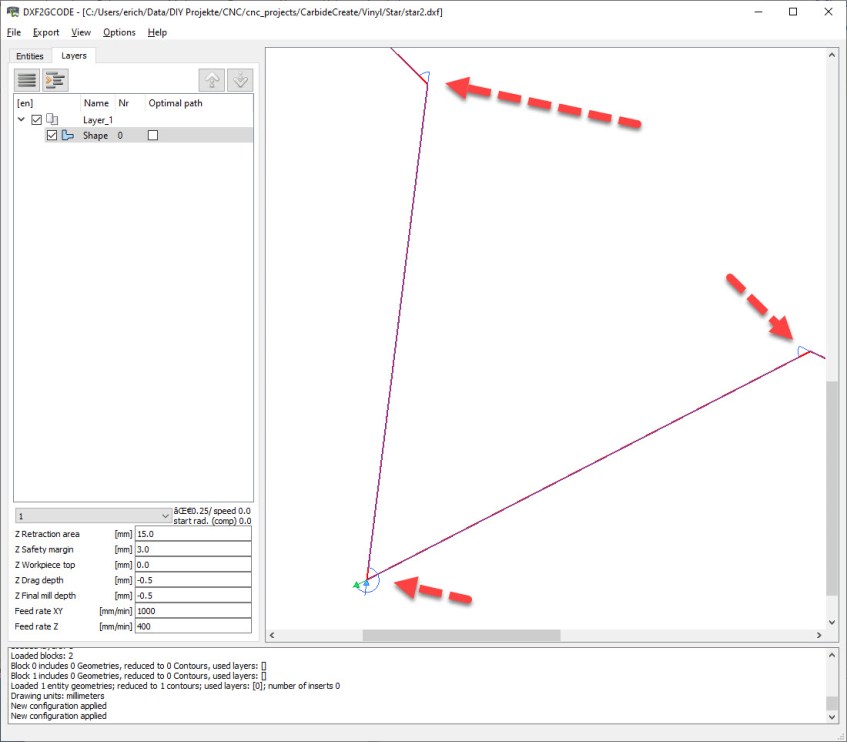Click the Name column header

point(96,103)
